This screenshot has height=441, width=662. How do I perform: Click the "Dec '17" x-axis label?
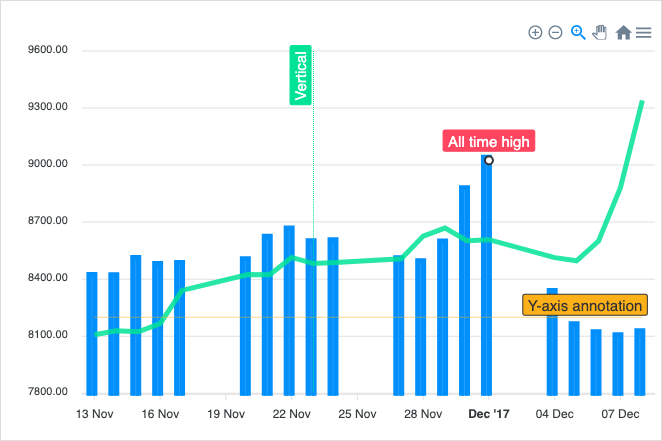pyautogui.click(x=488, y=414)
